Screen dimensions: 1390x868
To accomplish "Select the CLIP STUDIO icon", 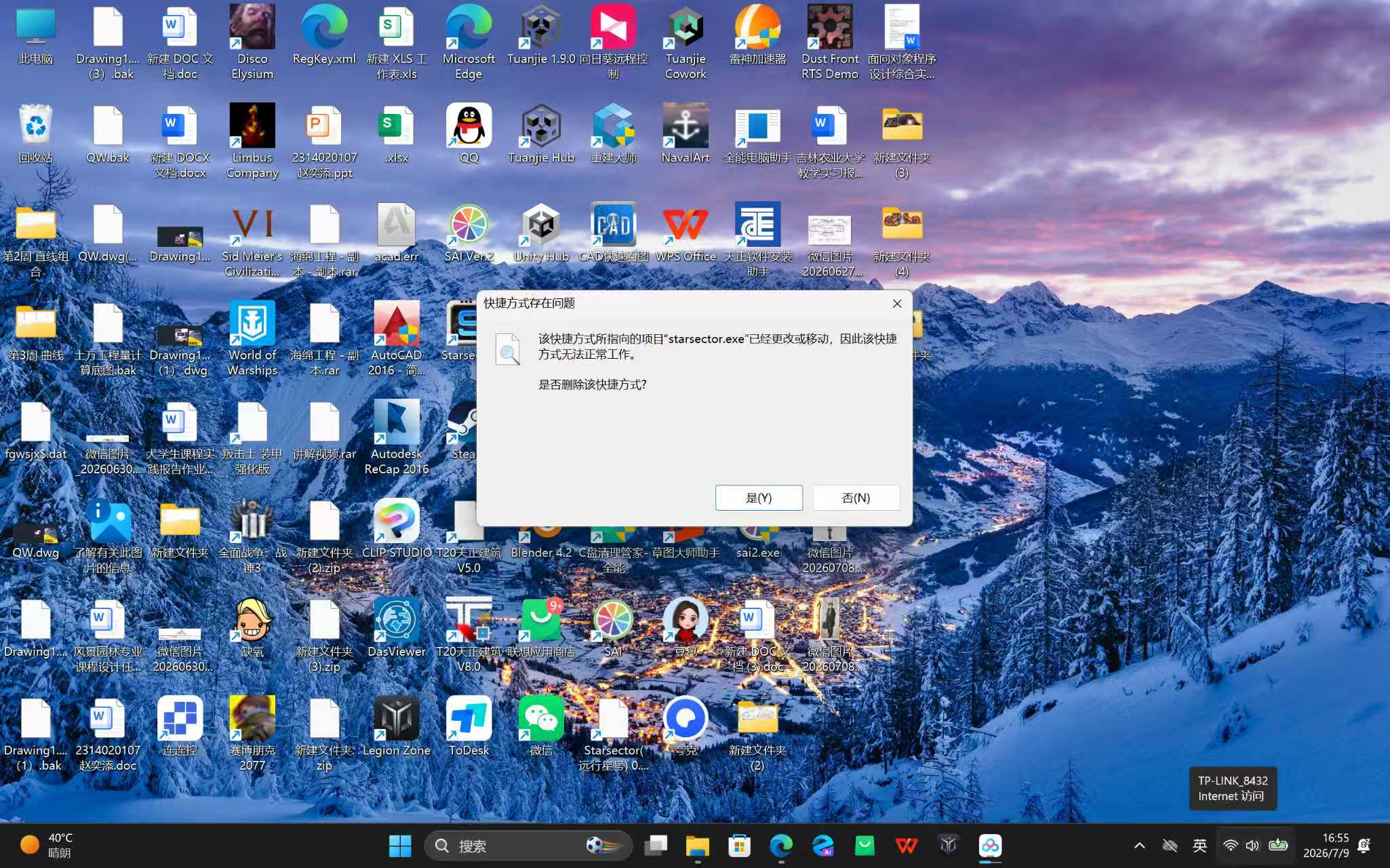I will (397, 530).
